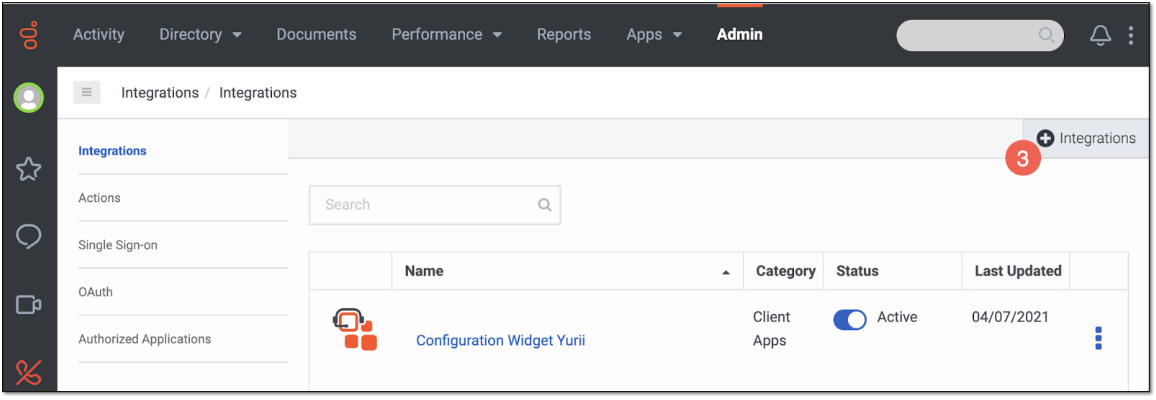
Task: Click the magnifier in integrations search
Action: click(545, 205)
